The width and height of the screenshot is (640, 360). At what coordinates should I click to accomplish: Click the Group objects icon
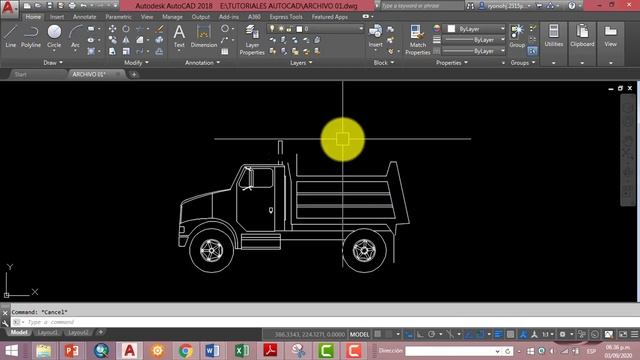pos(517,36)
